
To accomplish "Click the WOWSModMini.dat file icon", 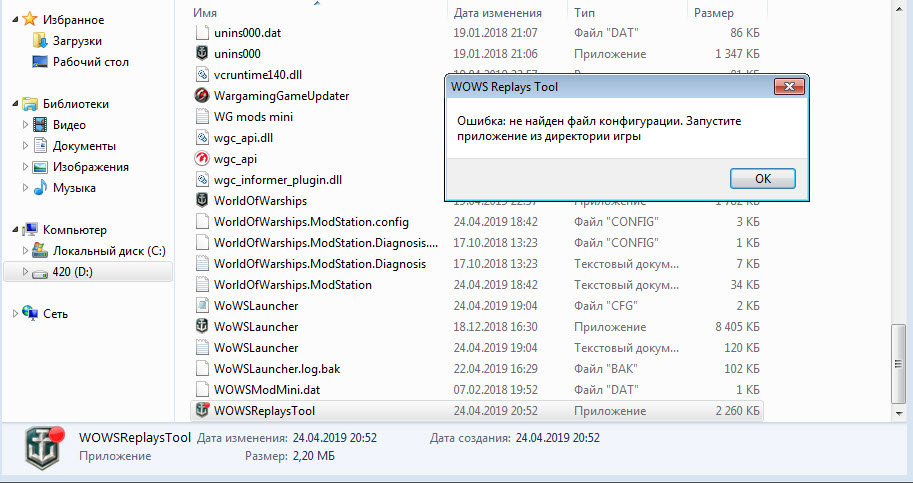I will coord(202,389).
